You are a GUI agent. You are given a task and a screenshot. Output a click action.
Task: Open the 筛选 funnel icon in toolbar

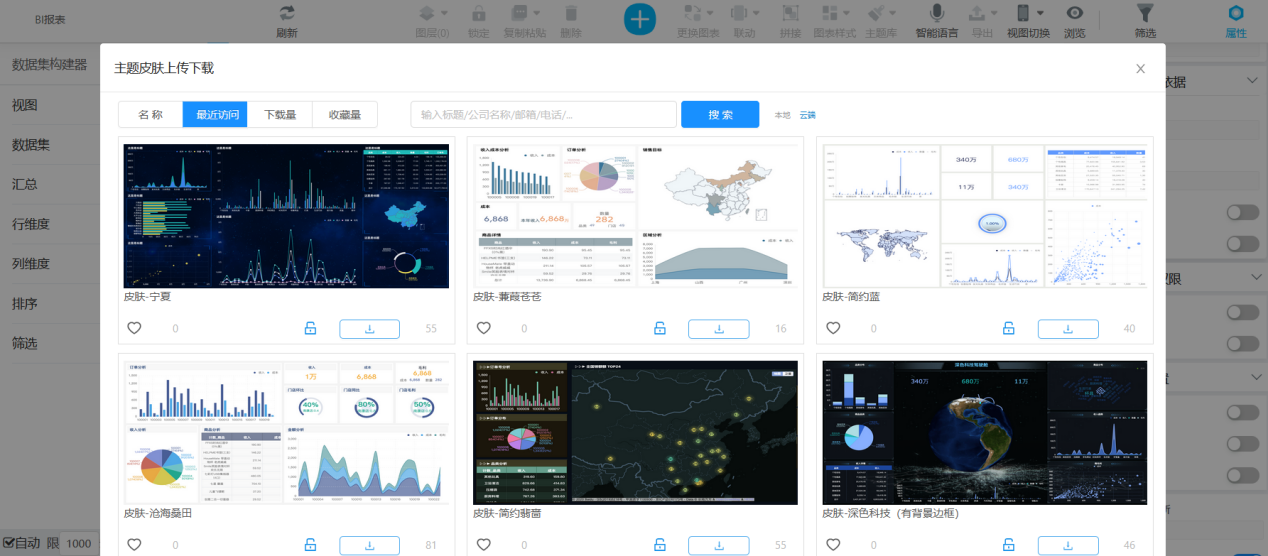point(1146,13)
